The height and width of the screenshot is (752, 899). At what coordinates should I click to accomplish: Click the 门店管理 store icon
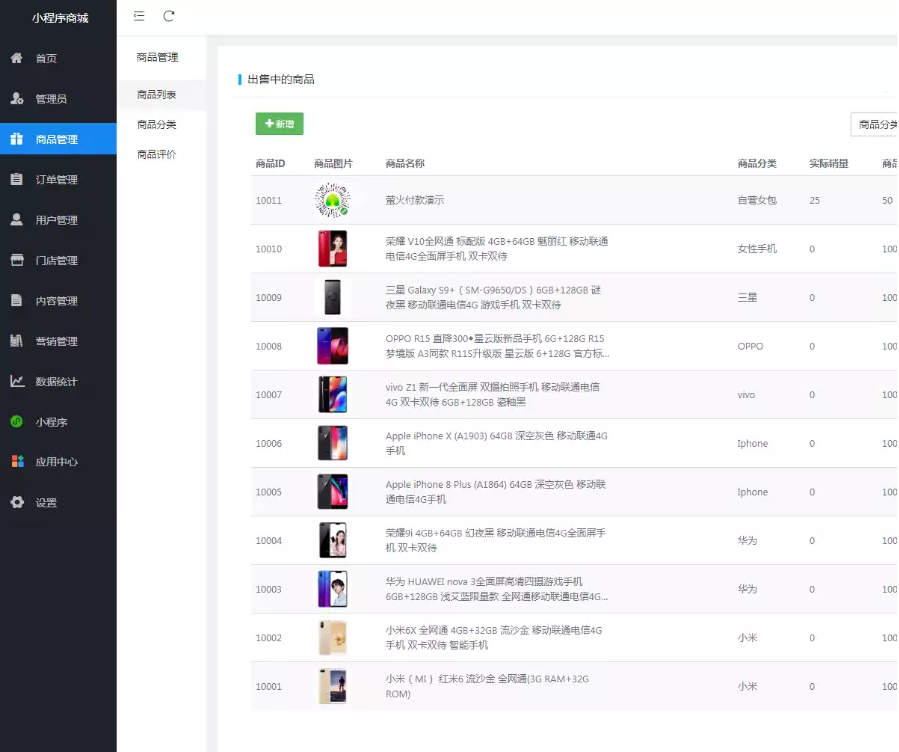[17, 260]
